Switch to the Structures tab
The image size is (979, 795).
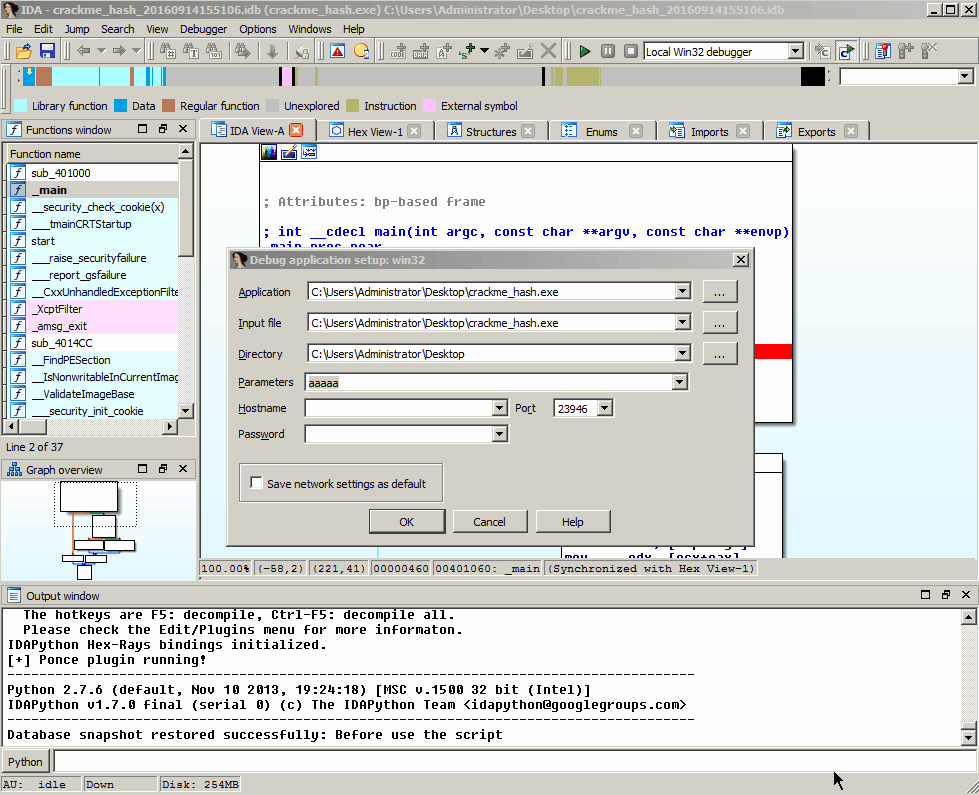[x=491, y=131]
